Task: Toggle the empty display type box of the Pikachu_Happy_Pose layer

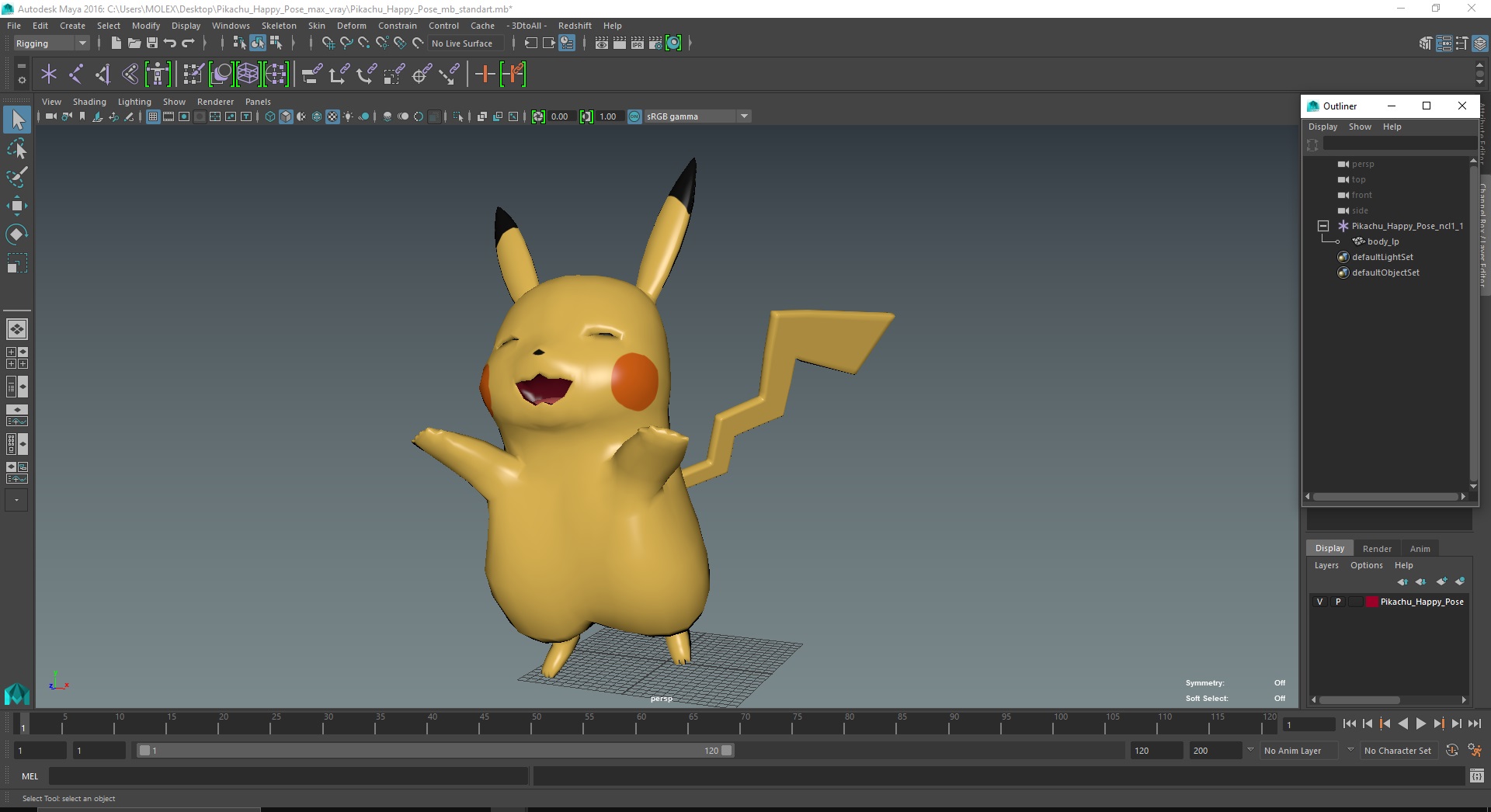Action: [1355, 602]
